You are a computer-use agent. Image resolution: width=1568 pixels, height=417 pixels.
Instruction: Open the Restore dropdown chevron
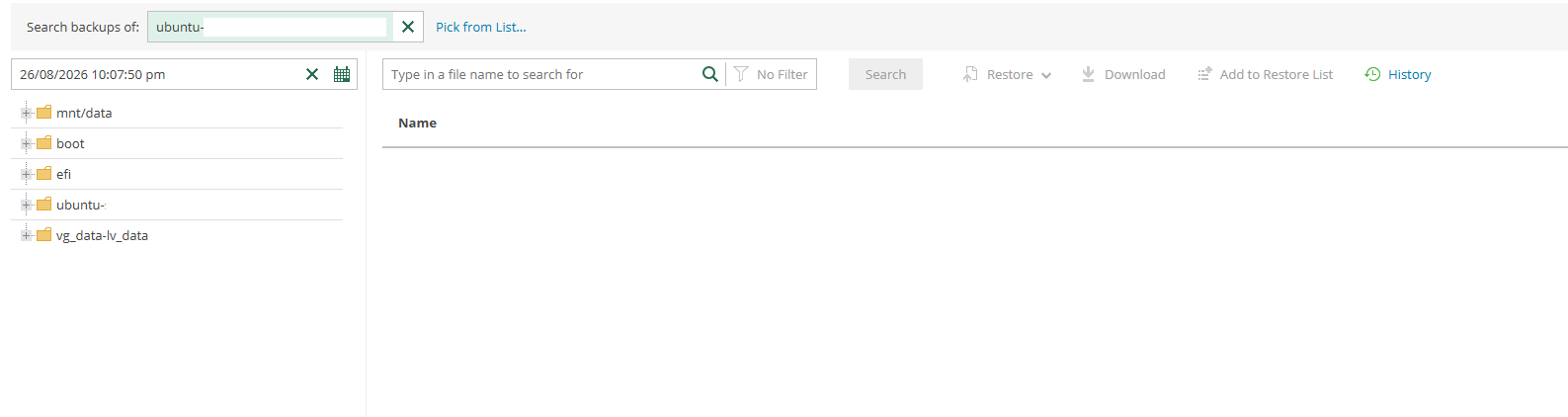click(x=1046, y=75)
